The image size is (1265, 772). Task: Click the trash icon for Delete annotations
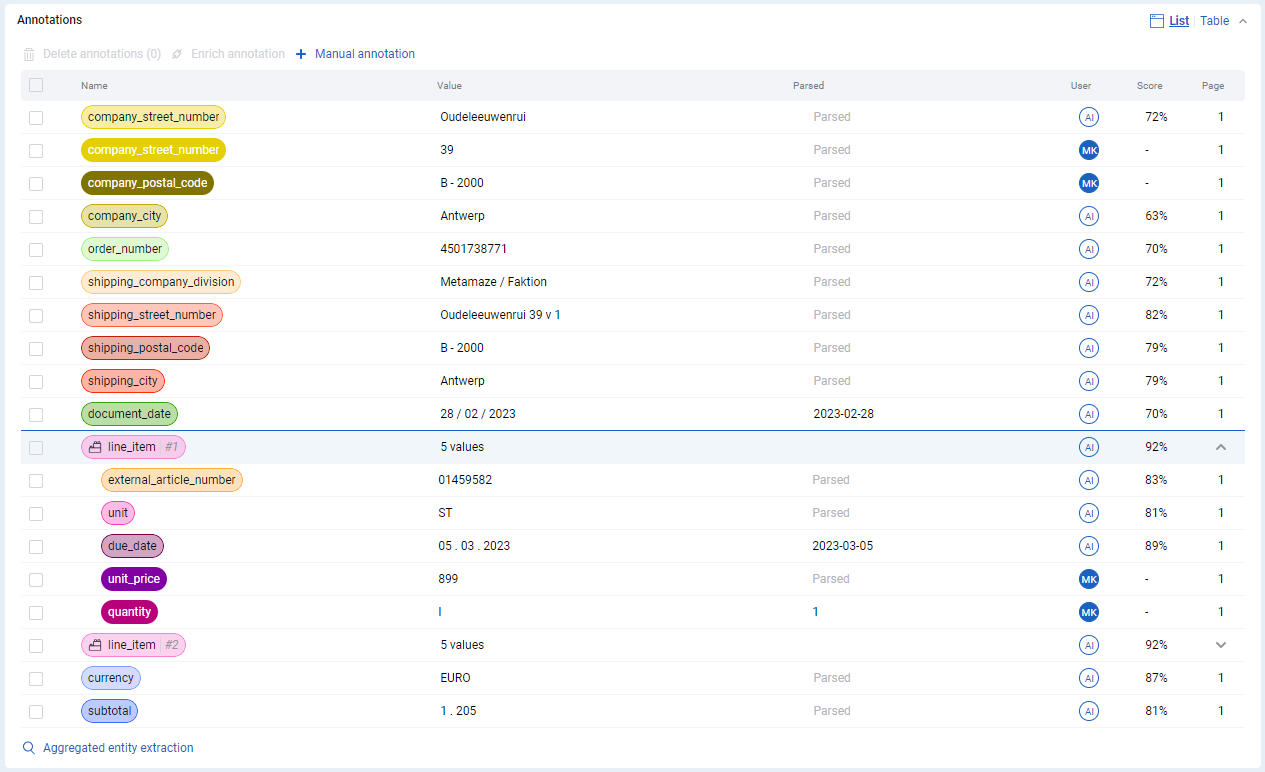click(x=29, y=54)
